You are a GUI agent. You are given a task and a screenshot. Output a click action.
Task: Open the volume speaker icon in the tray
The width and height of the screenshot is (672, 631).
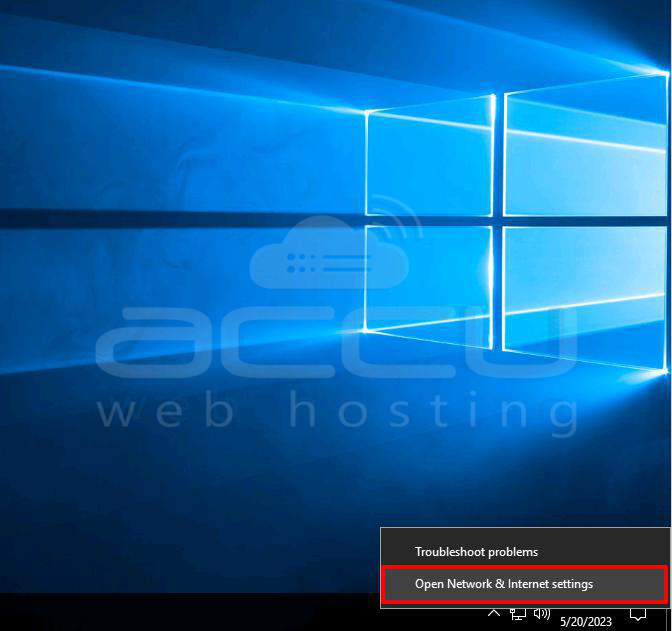(542, 614)
